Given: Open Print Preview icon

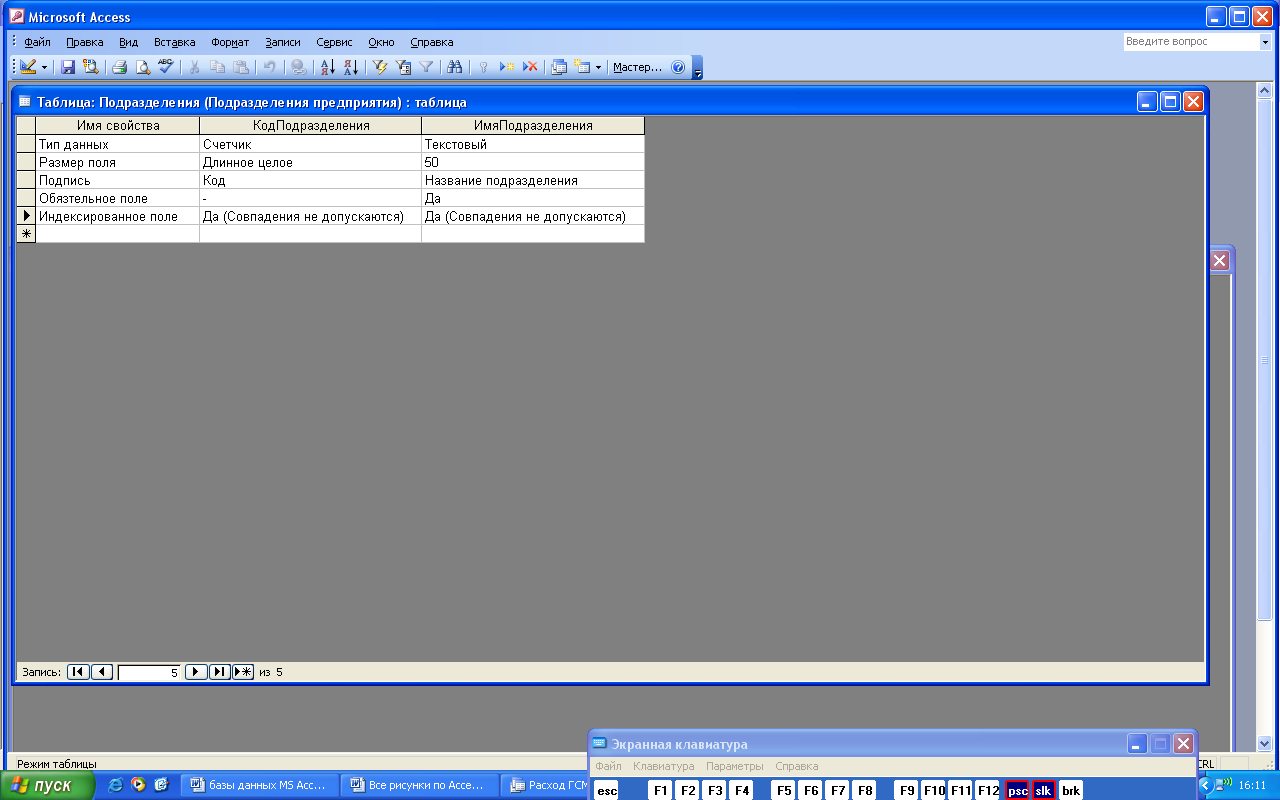Looking at the screenshot, I should [142, 68].
